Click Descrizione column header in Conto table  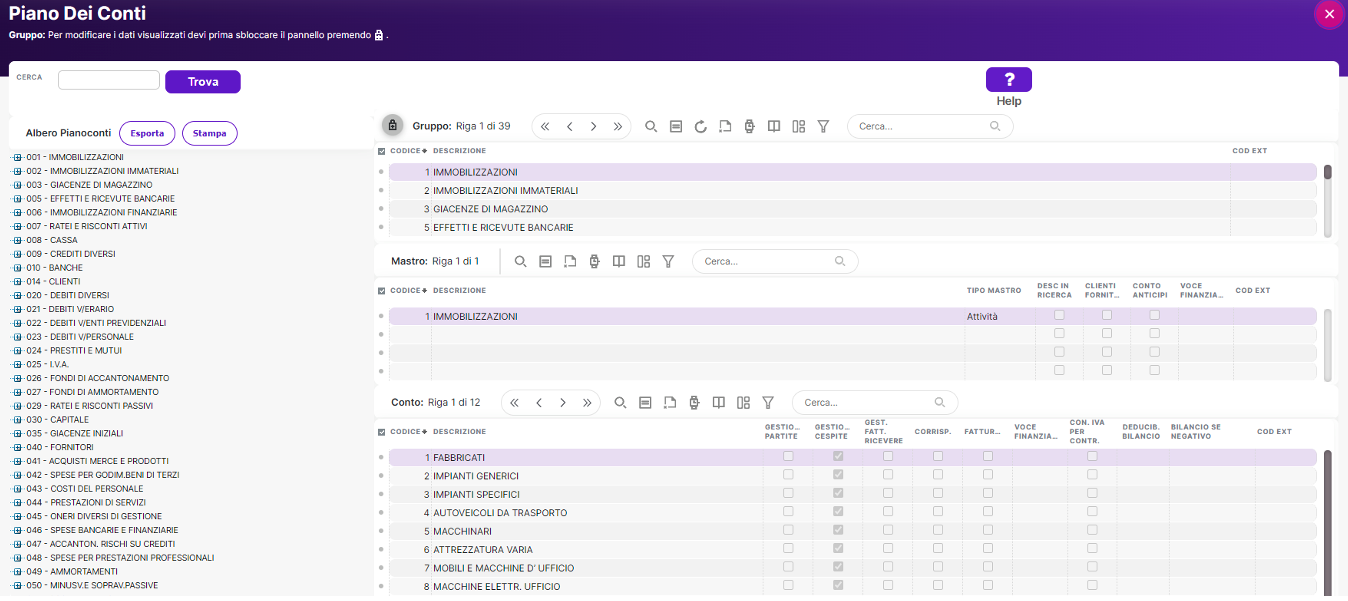point(459,432)
